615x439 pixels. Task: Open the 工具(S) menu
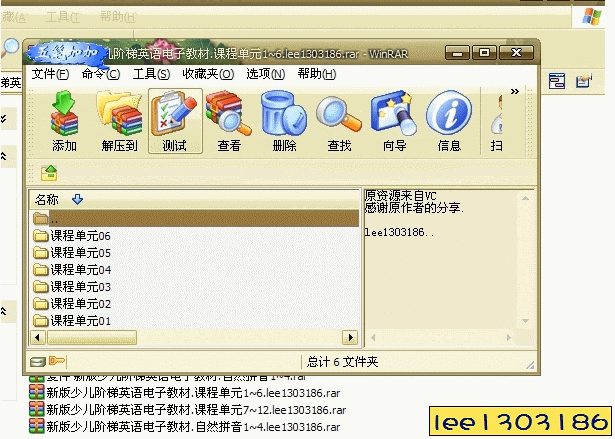(x=151, y=73)
